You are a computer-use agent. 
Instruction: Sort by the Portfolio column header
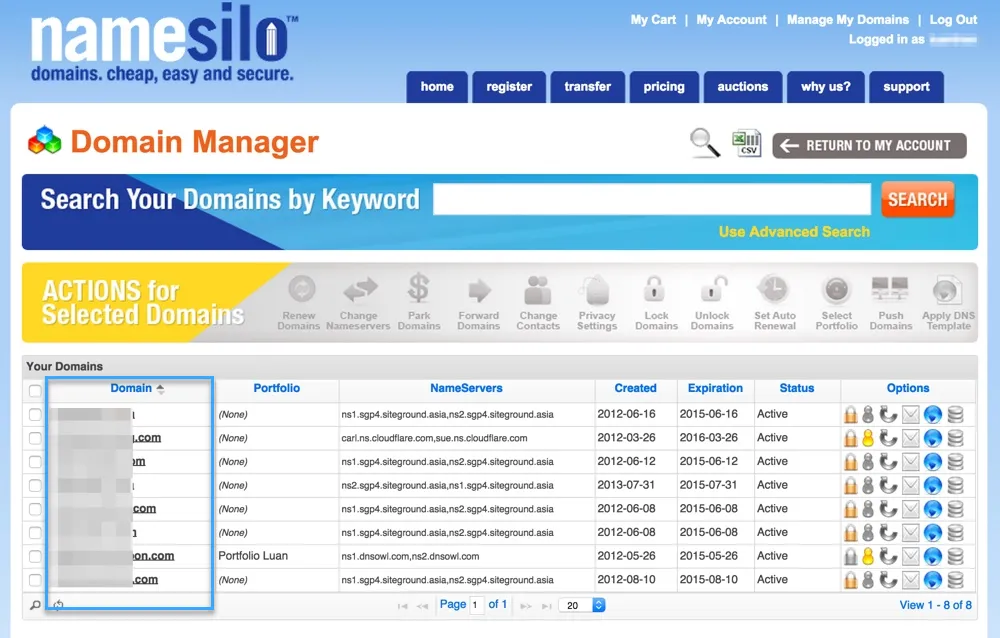[x=276, y=388]
